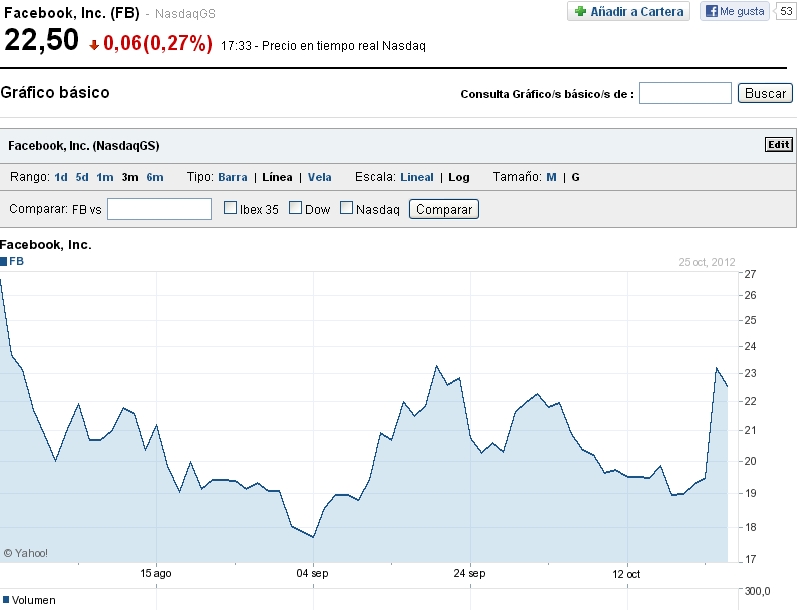Click the blue FB legend square
Viewport: 799px width, 610px height.
pos(4,261)
